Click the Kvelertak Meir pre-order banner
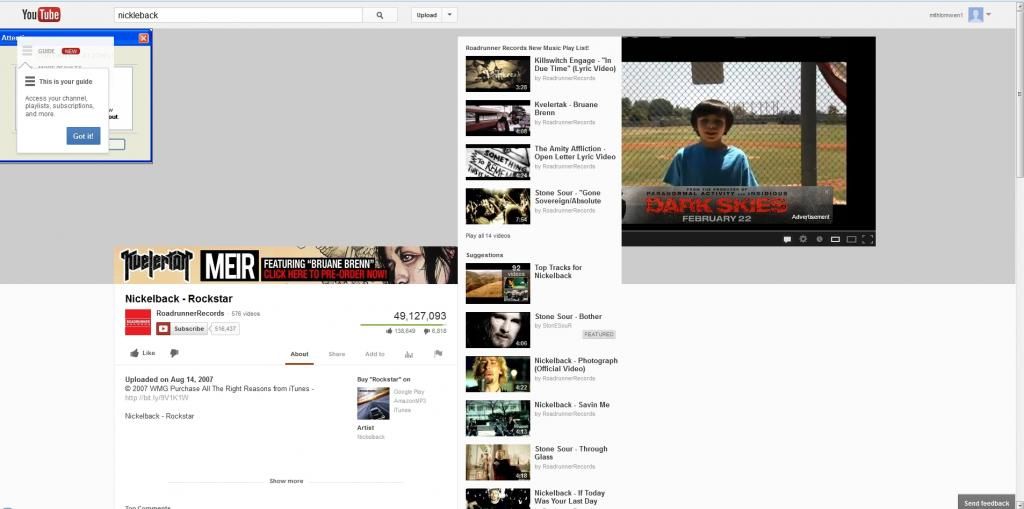 tap(286, 265)
